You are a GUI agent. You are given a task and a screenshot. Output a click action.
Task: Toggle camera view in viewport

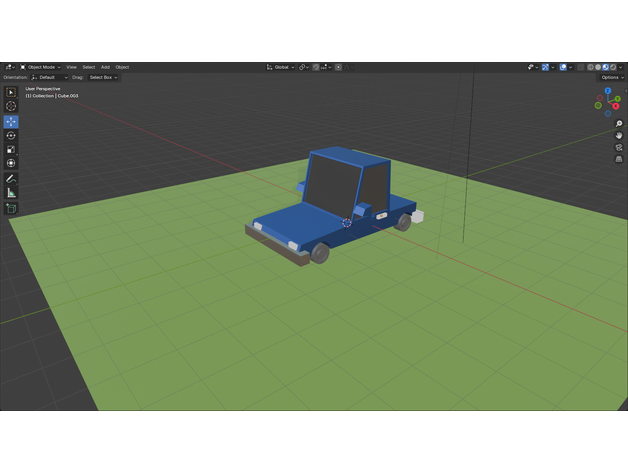point(619,147)
